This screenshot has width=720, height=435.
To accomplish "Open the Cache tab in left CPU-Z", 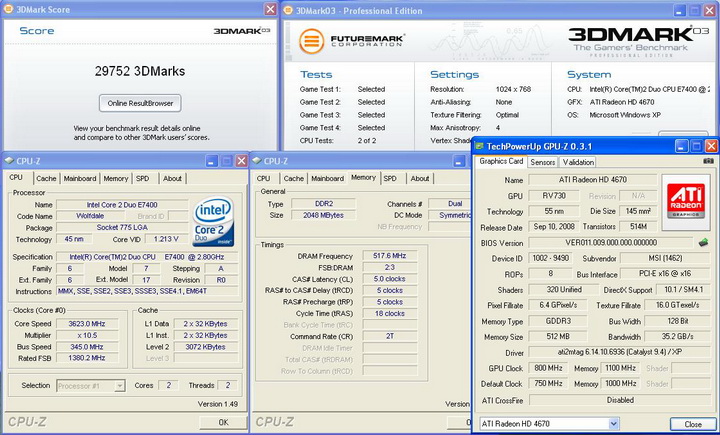I will [46, 178].
